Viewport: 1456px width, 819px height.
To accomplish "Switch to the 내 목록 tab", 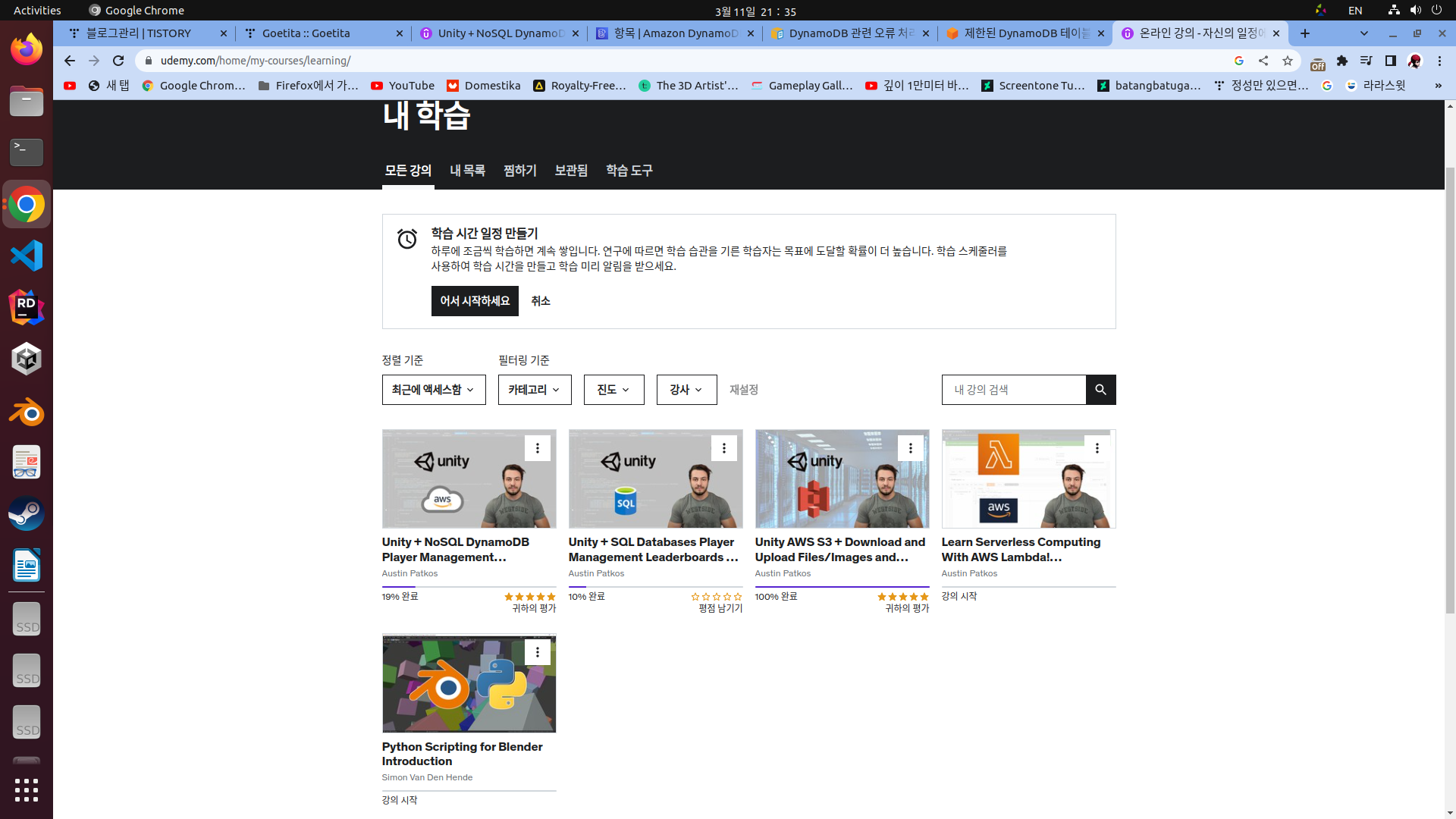I will point(467,171).
